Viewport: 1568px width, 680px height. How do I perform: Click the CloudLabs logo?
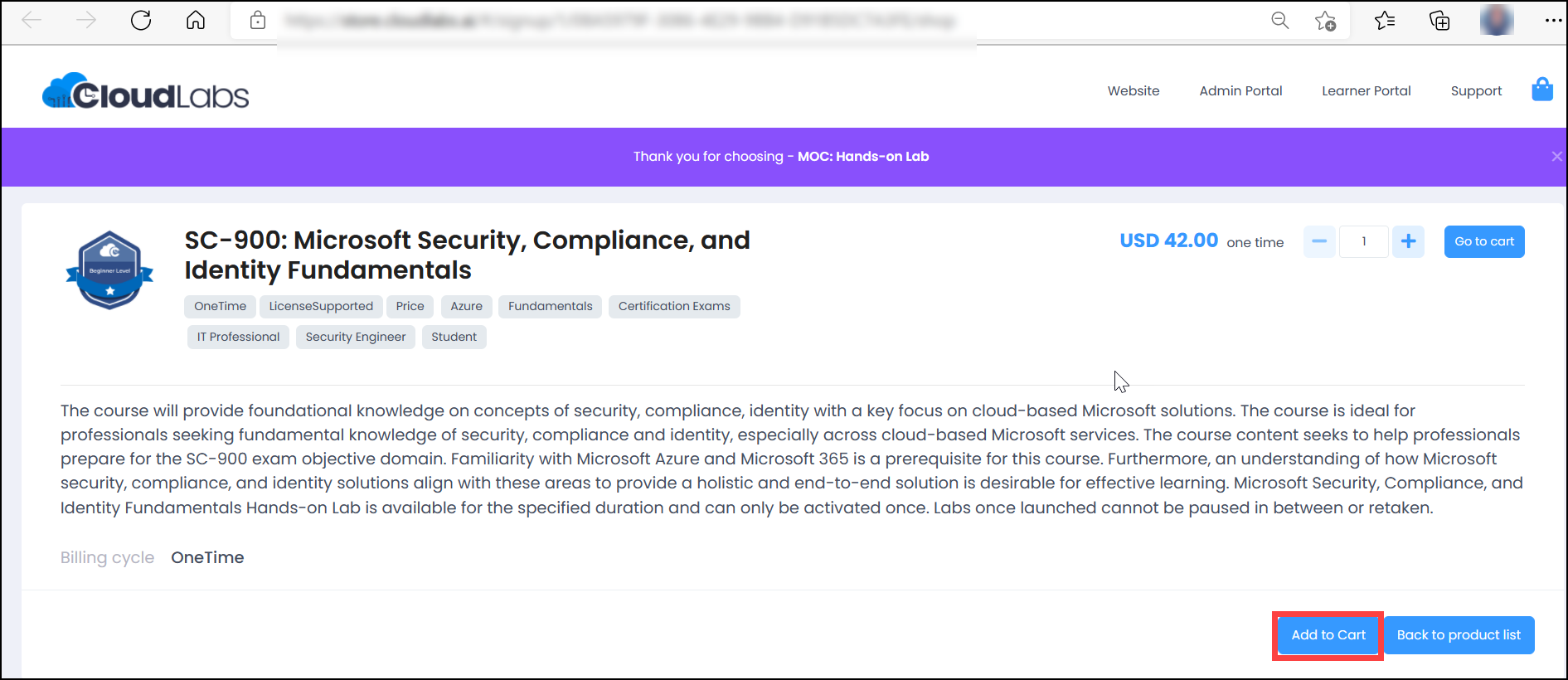tap(145, 92)
